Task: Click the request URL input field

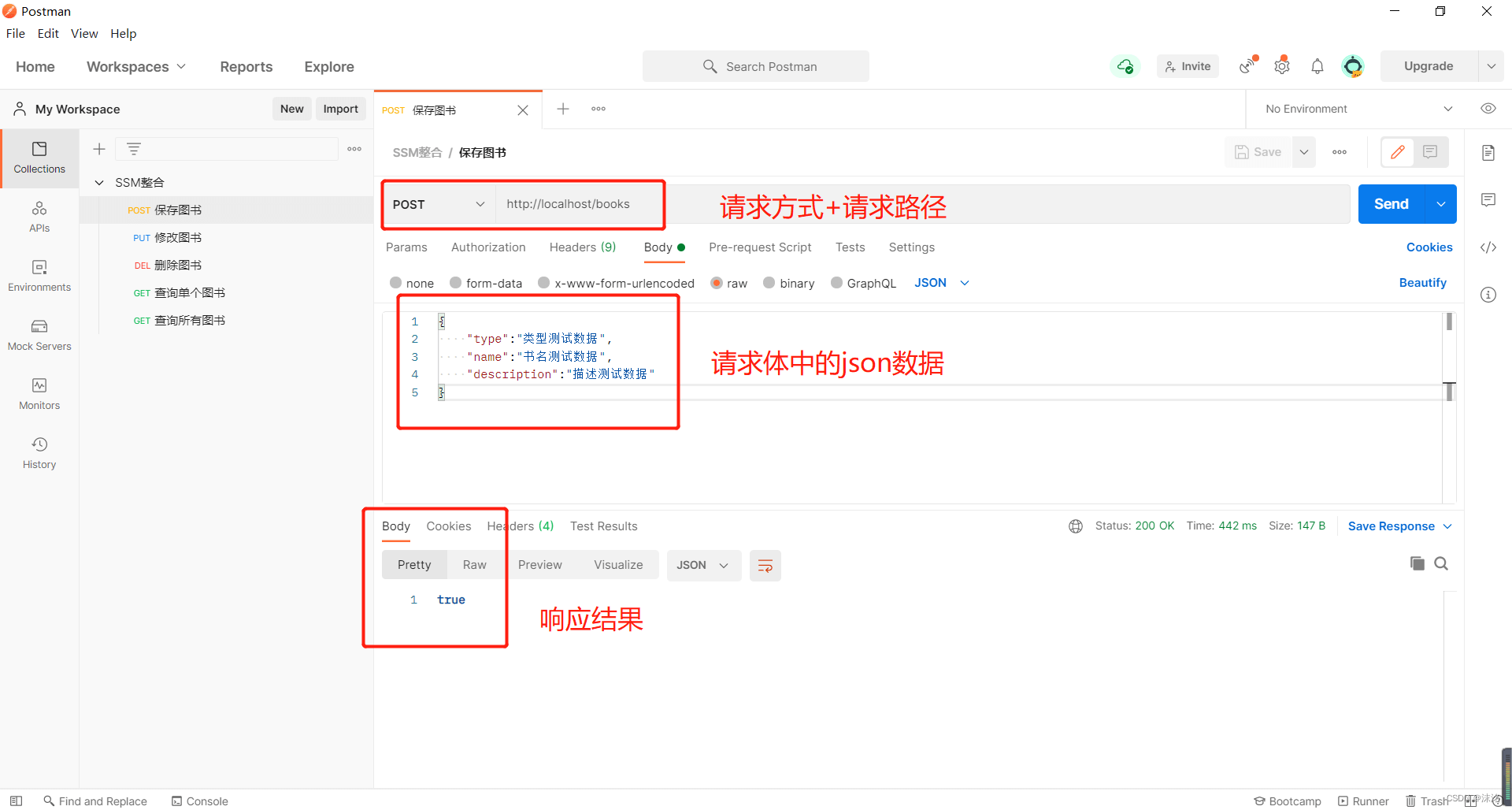Action: click(x=921, y=205)
